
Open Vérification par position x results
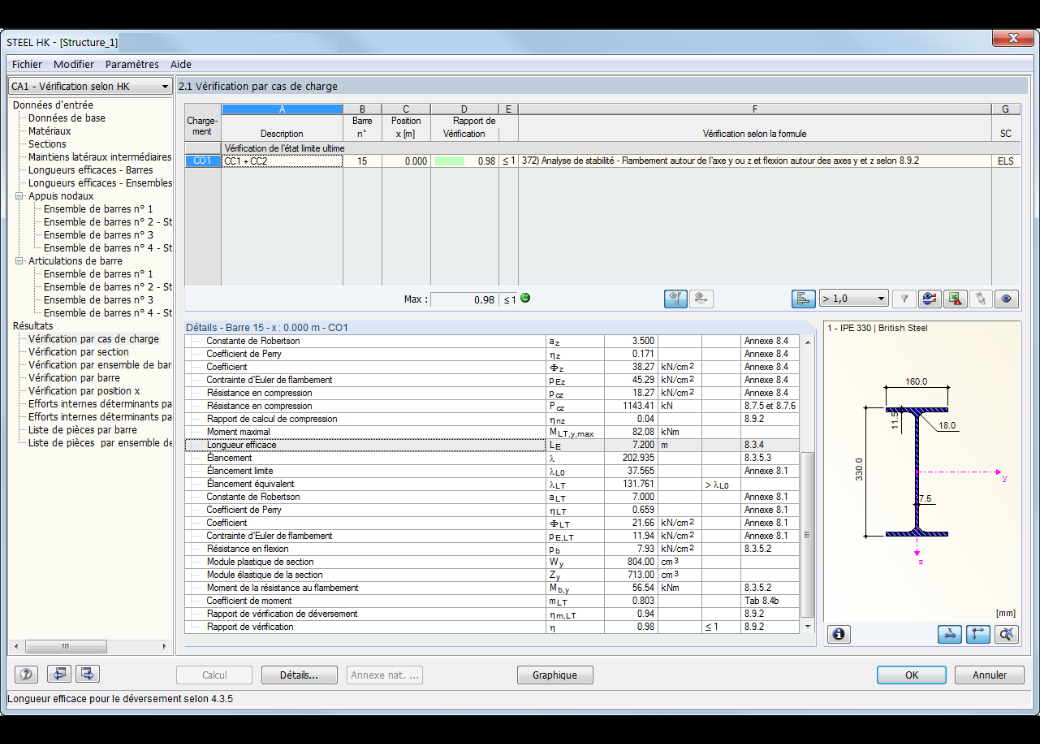(84, 391)
